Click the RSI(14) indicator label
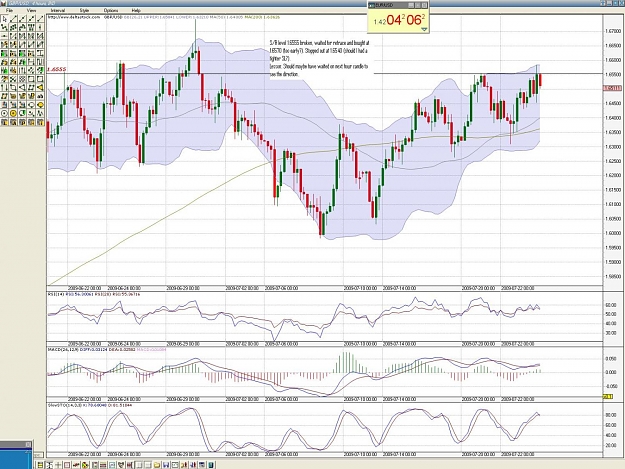This screenshot has height=469, width=625. point(53,294)
